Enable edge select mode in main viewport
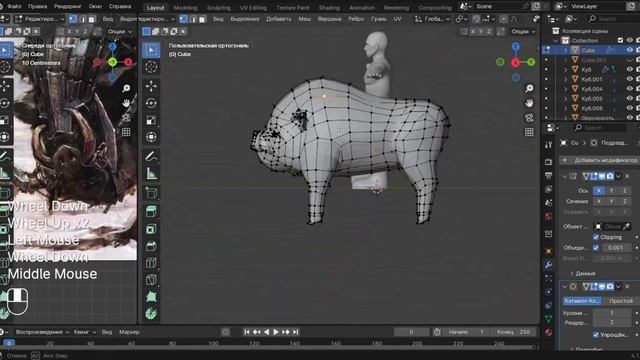This screenshot has width=640, height=360. [x=193, y=19]
